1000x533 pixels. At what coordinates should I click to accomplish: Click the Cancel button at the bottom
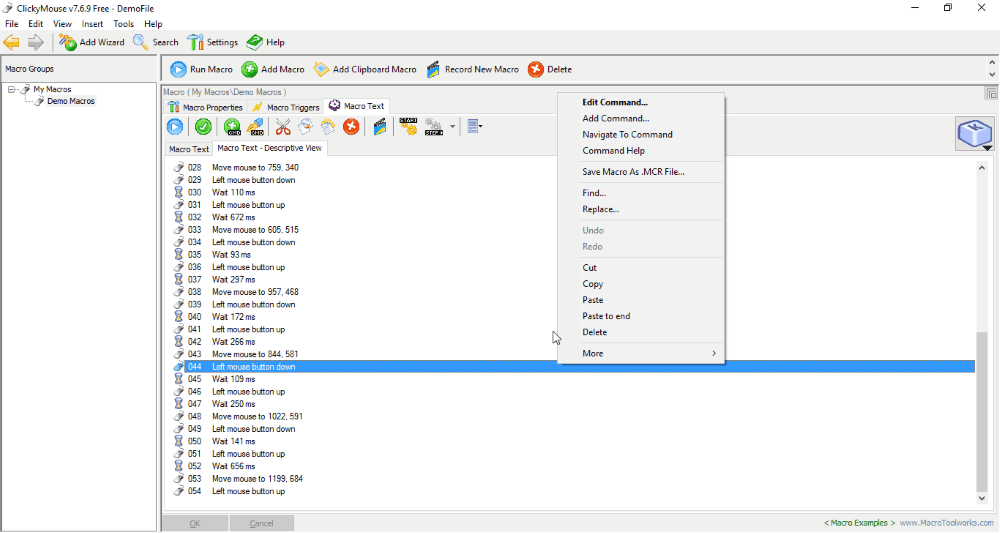pos(261,523)
